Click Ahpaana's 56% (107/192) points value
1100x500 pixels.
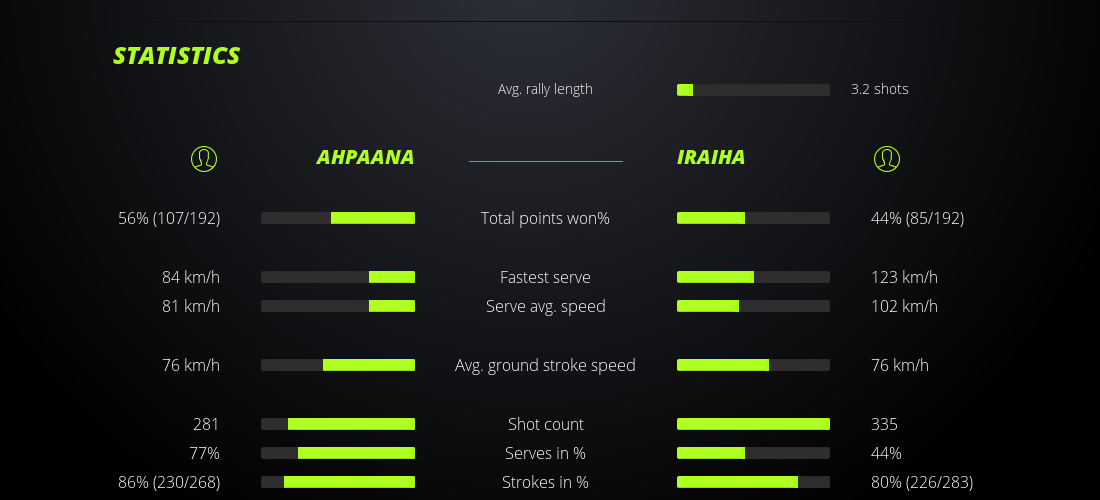tap(169, 218)
